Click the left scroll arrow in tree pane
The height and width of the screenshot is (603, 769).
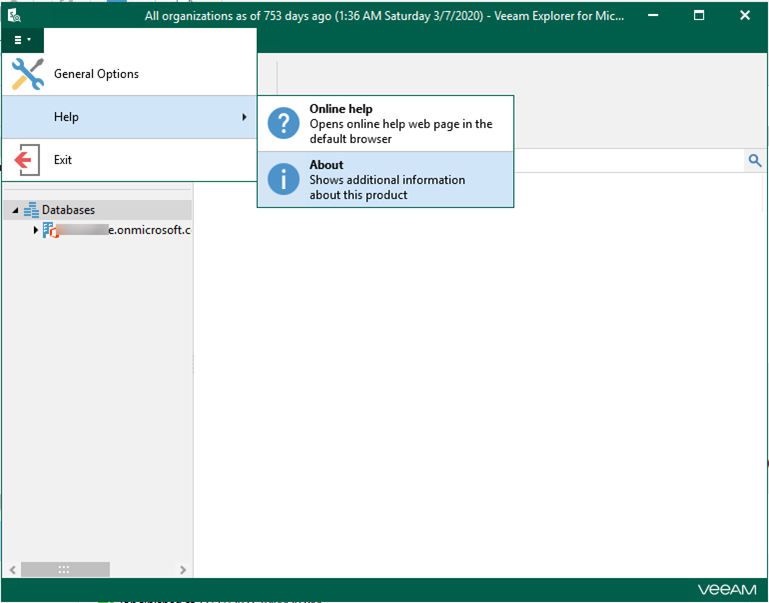pyautogui.click(x=12, y=570)
